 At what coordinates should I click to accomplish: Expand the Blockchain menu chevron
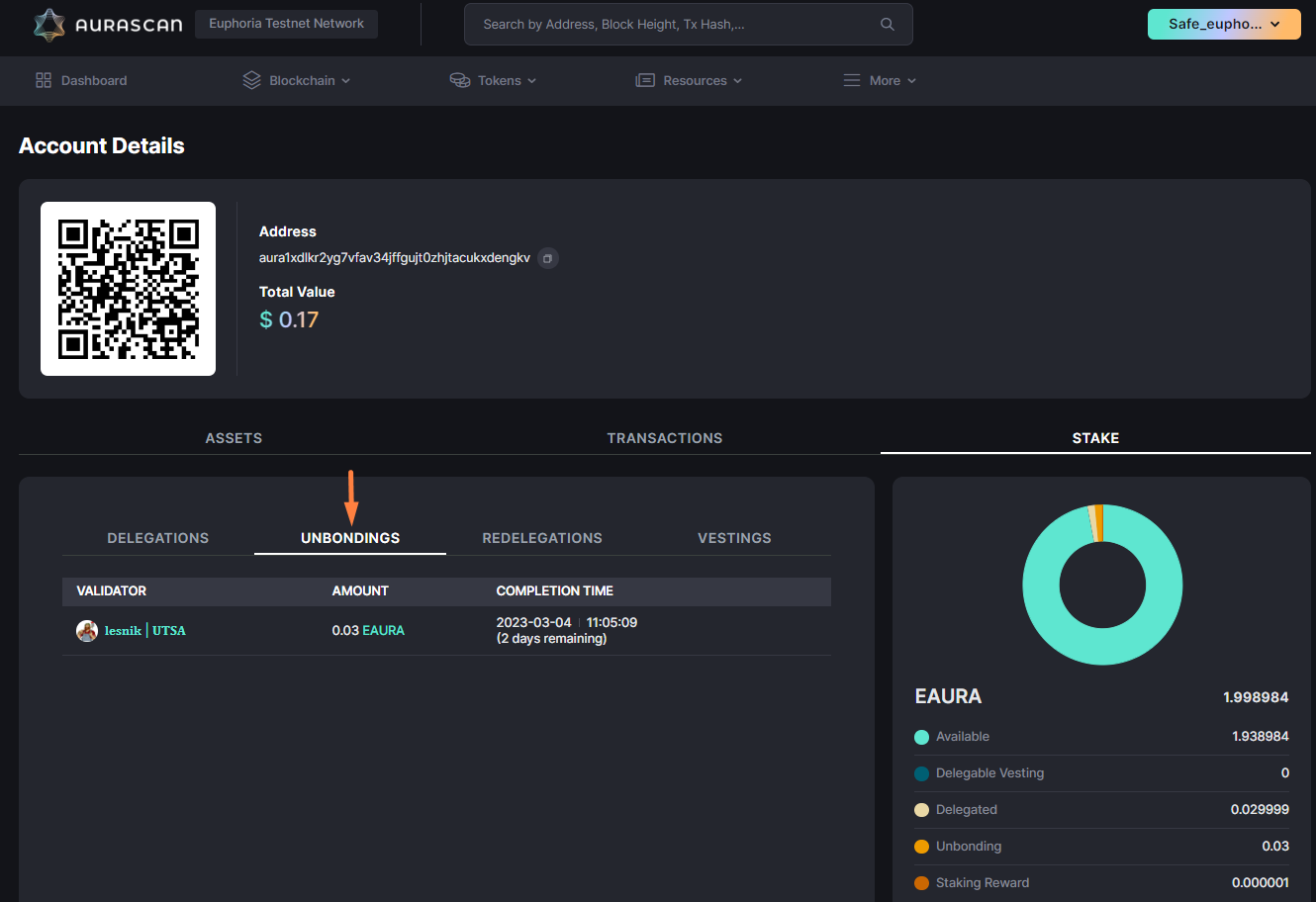tap(346, 81)
